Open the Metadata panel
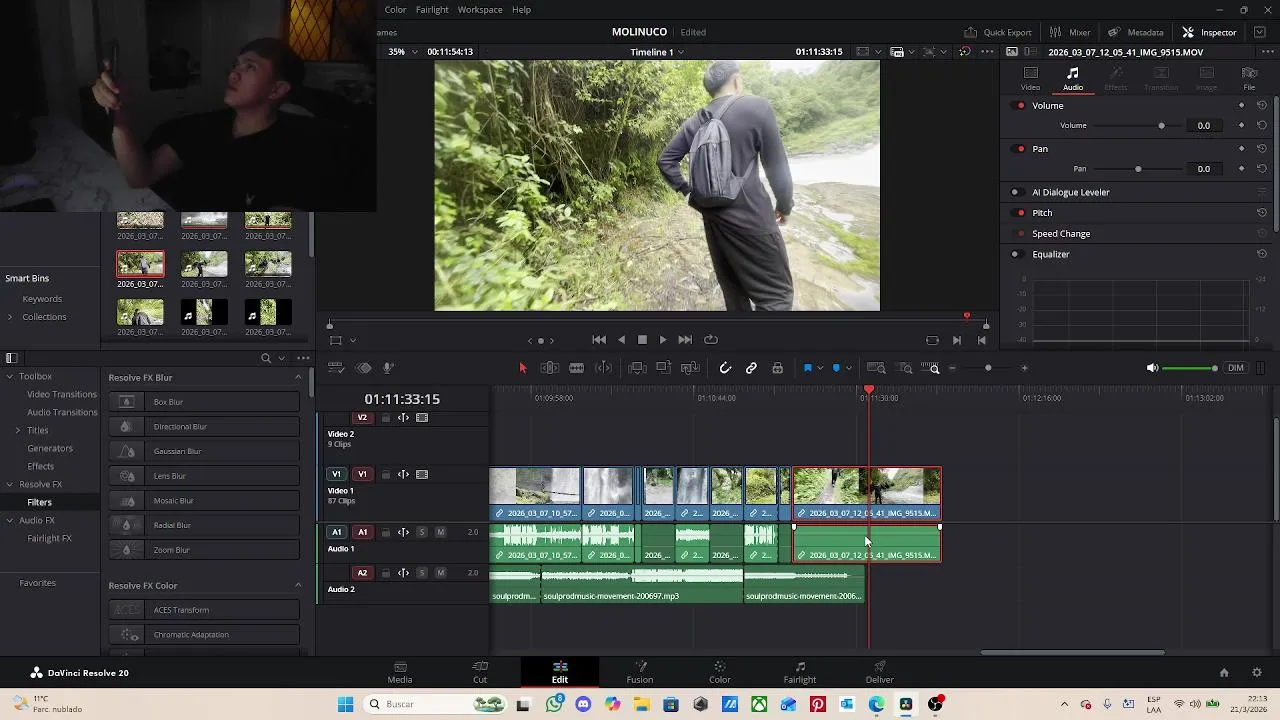Screen dimensions: 1280x720 1135,32
